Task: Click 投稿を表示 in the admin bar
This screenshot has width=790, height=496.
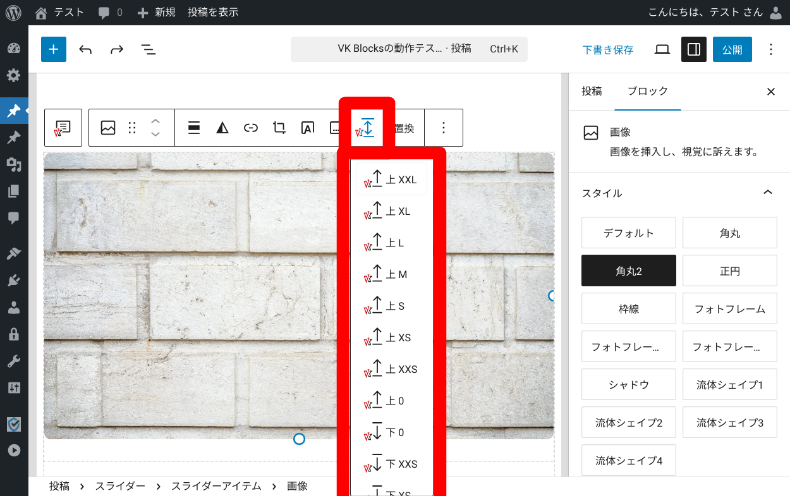Action: pyautogui.click(x=213, y=13)
